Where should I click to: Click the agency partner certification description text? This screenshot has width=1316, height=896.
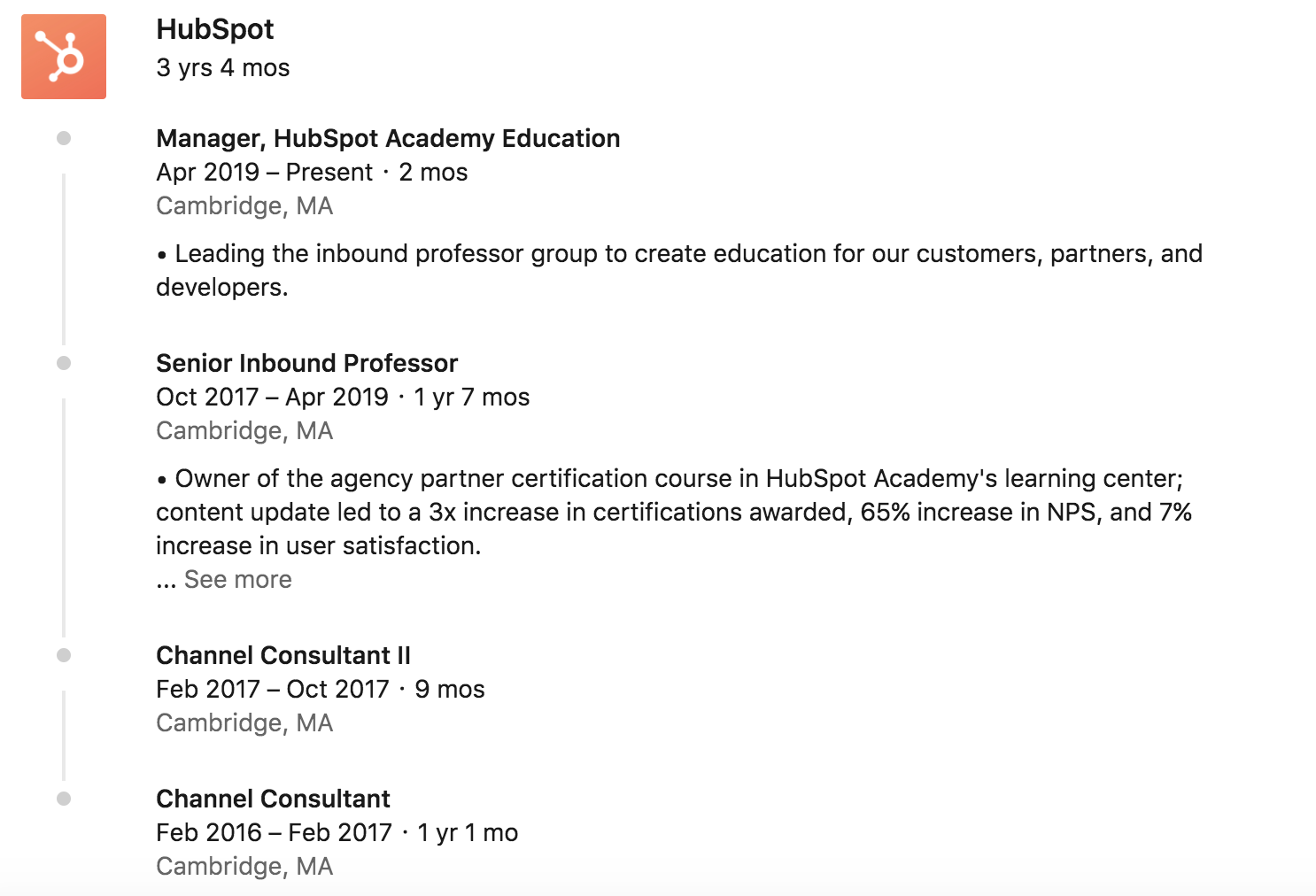[674, 512]
